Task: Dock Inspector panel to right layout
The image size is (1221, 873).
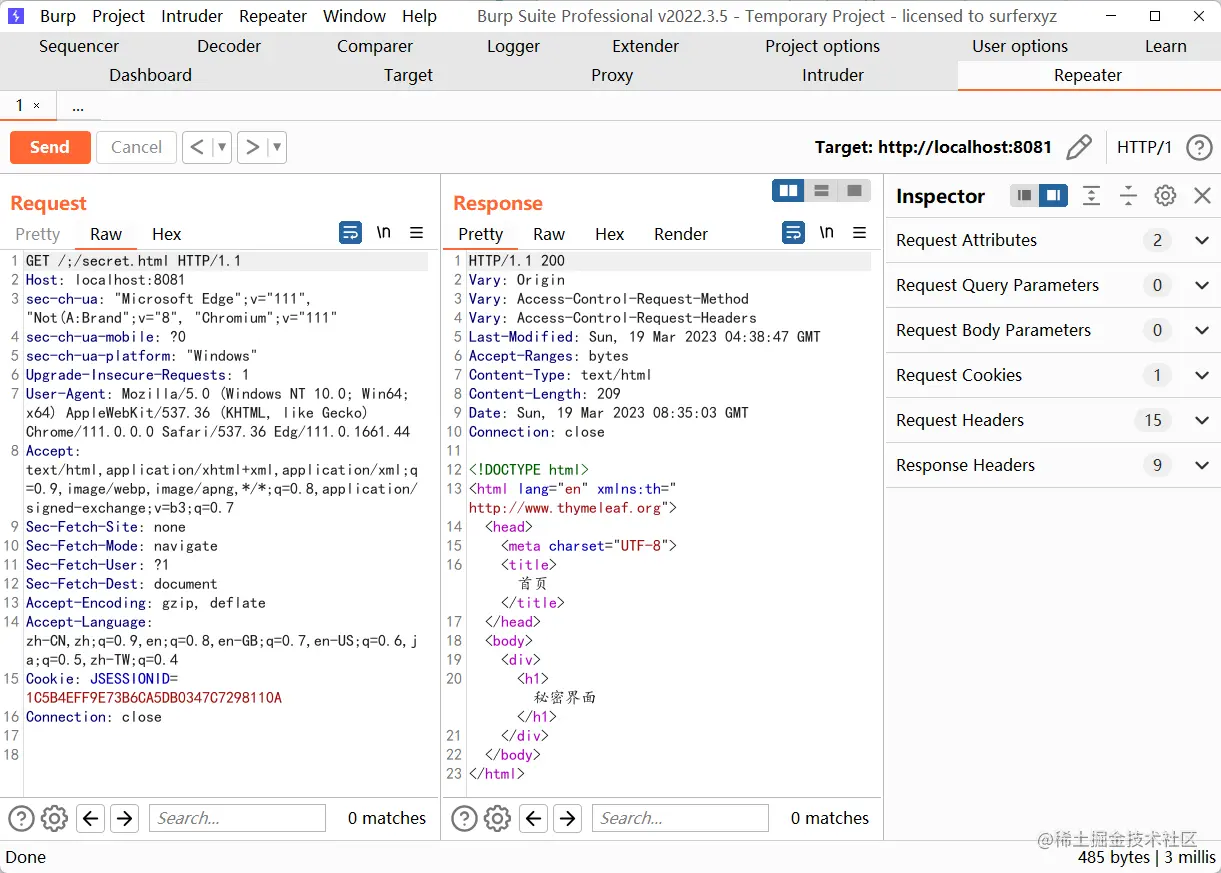Action: tap(1053, 196)
